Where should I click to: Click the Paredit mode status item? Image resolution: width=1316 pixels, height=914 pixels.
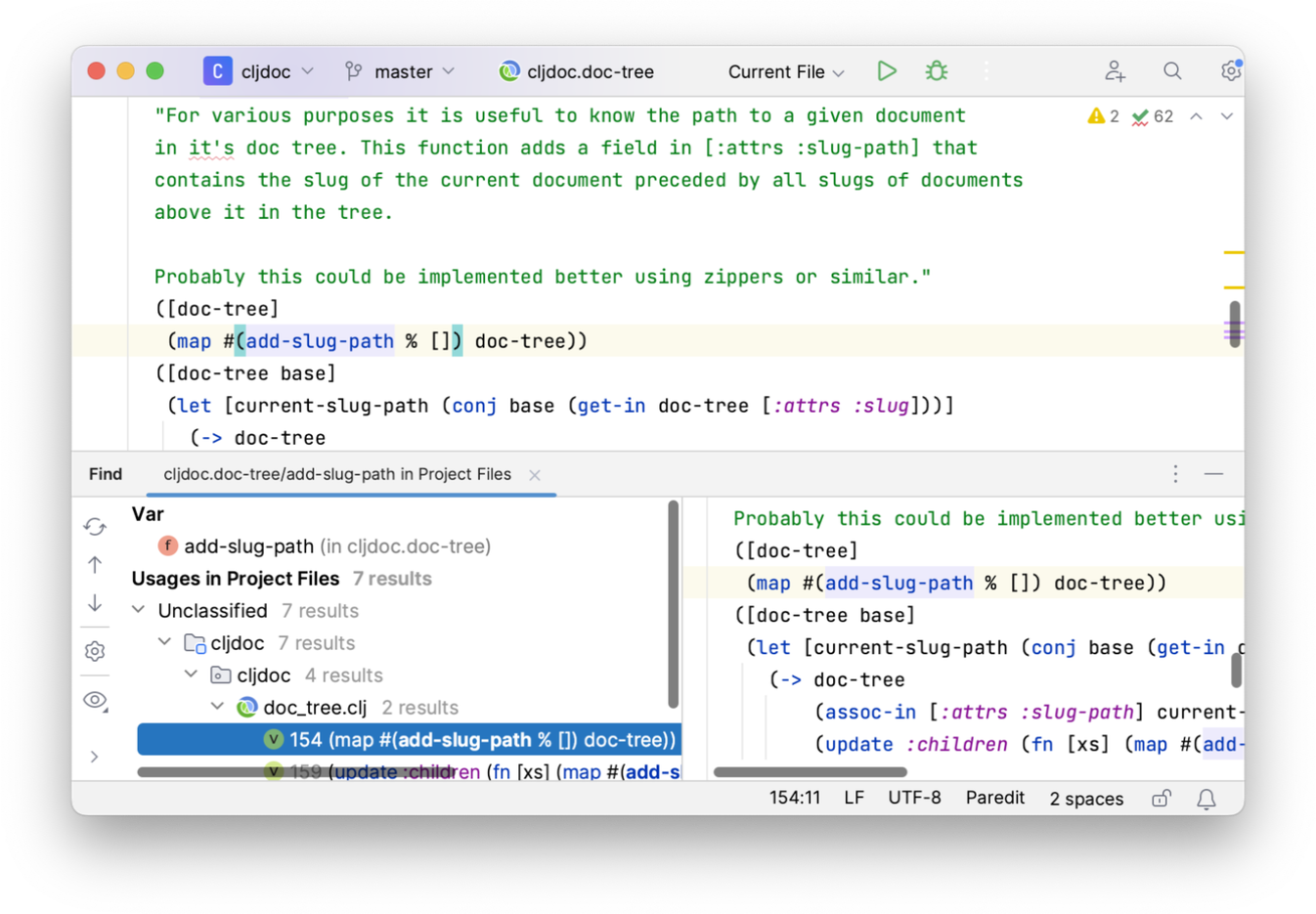(x=994, y=798)
